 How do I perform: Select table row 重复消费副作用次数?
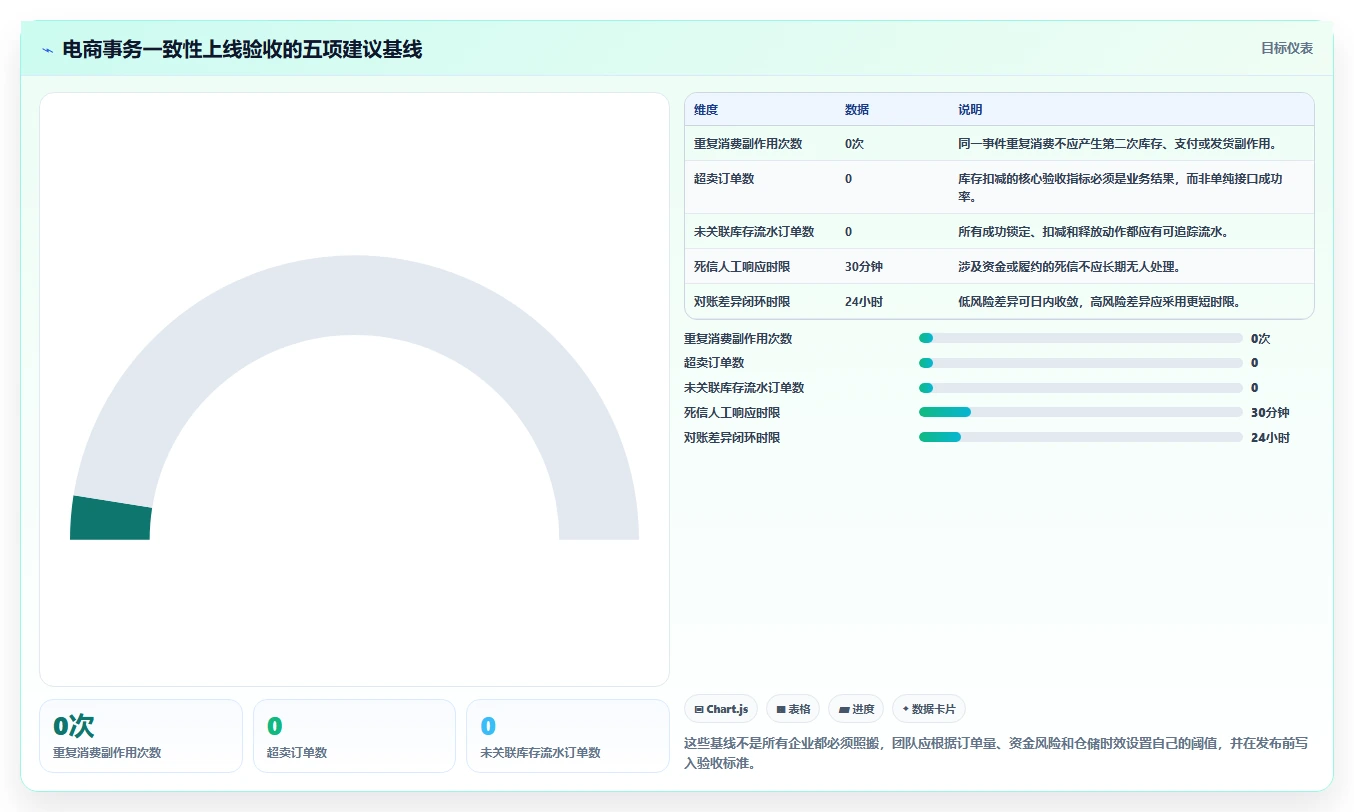(x=999, y=143)
